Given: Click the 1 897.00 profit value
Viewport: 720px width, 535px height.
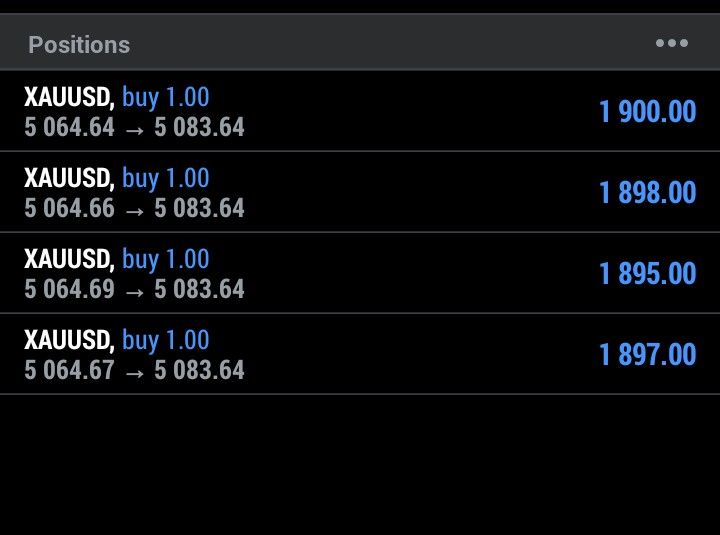Looking at the screenshot, I should click(647, 354).
